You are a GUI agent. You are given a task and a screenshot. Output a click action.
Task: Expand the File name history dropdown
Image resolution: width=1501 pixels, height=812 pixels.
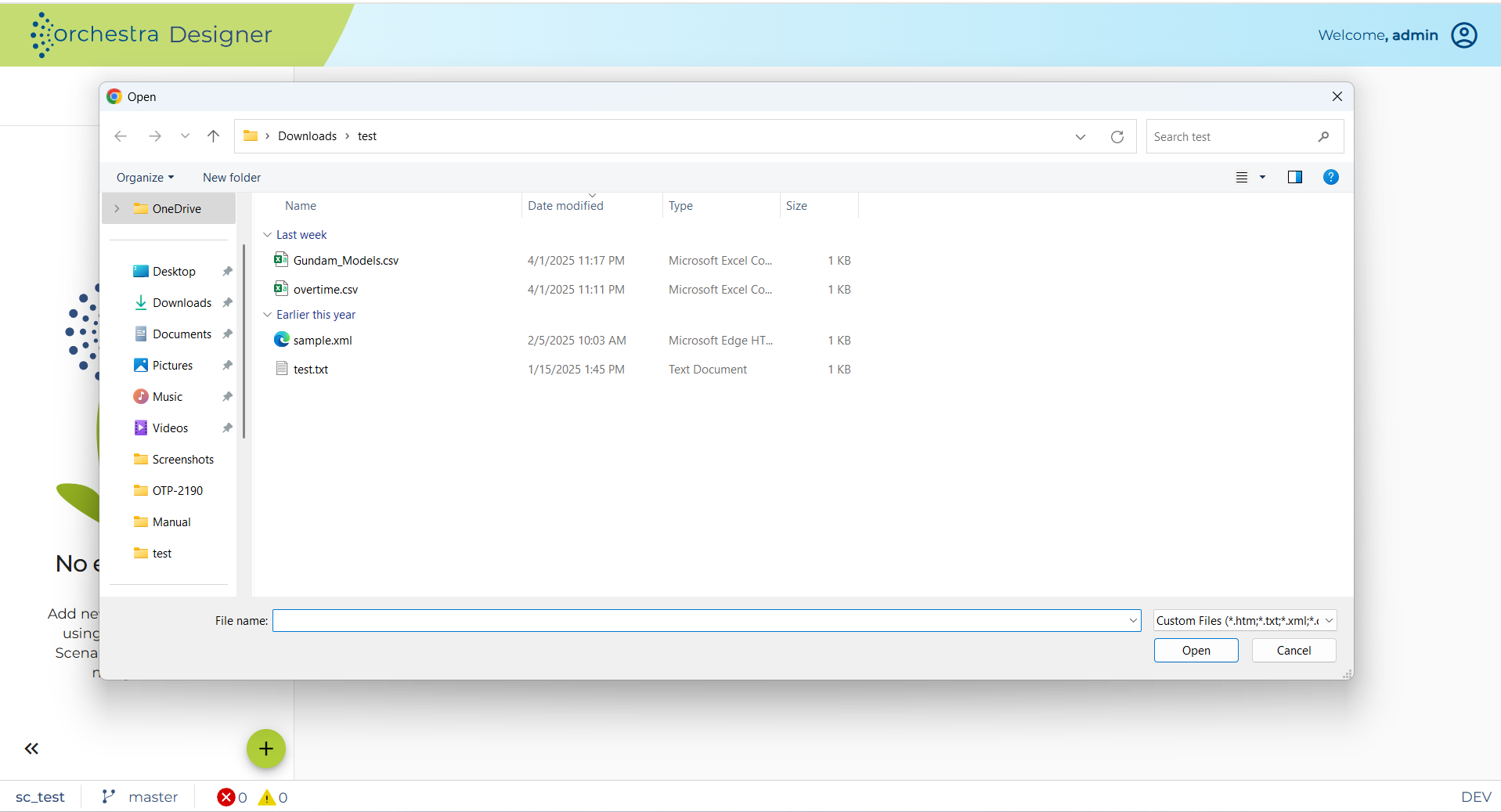click(x=1133, y=621)
